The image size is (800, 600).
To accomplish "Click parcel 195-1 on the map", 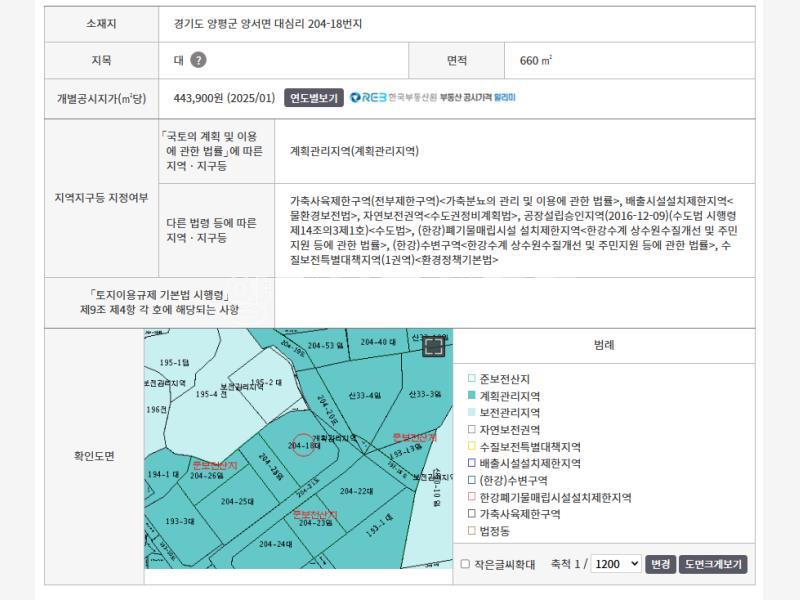I will 174,362.
